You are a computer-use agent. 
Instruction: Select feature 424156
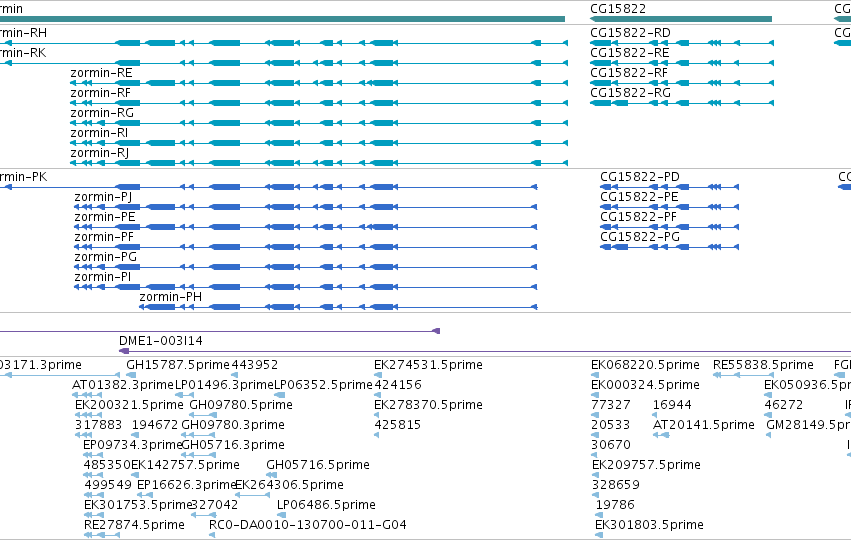[398, 385]
